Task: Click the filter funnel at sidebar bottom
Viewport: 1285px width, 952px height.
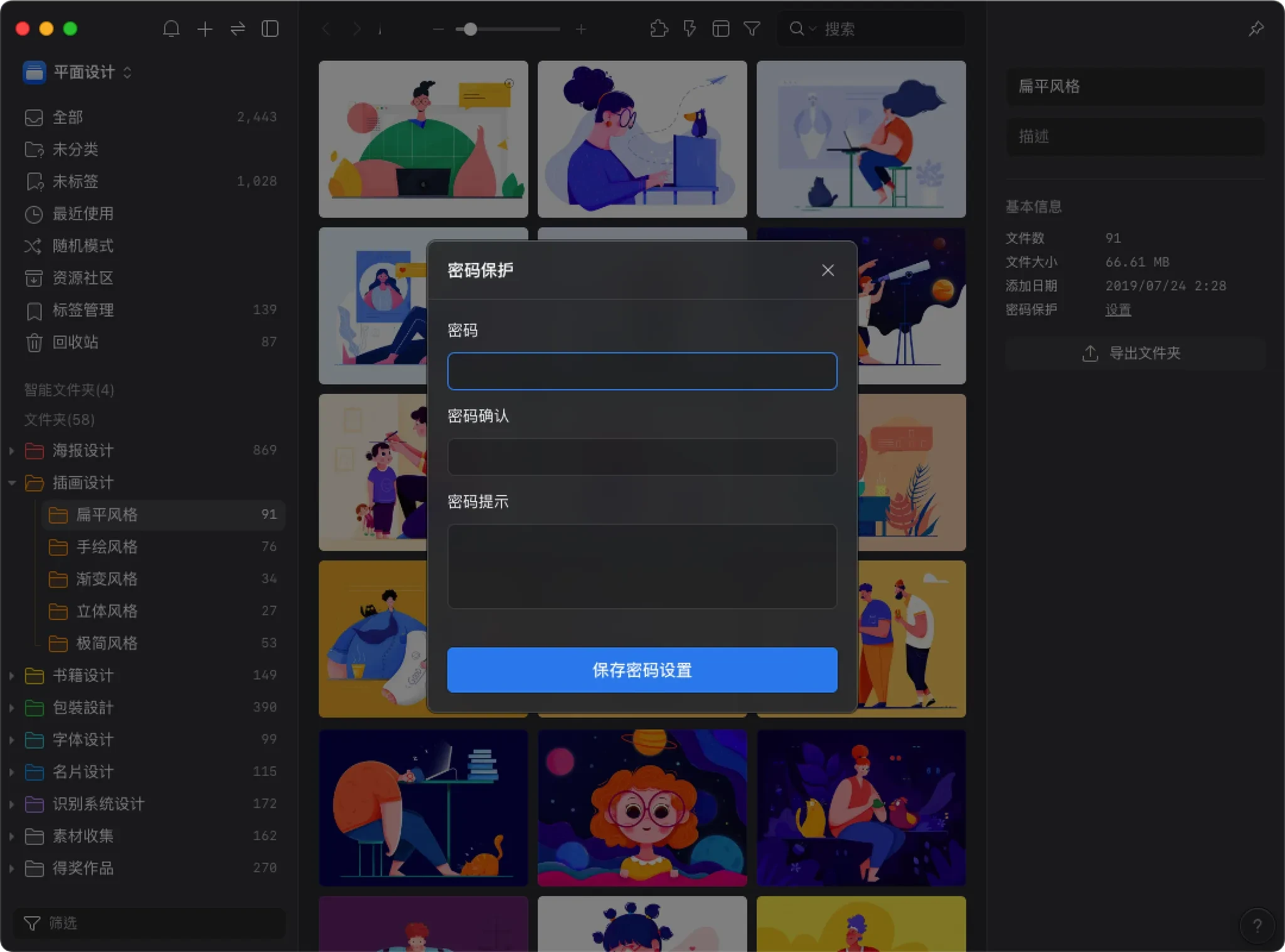Action: (32, 923)
